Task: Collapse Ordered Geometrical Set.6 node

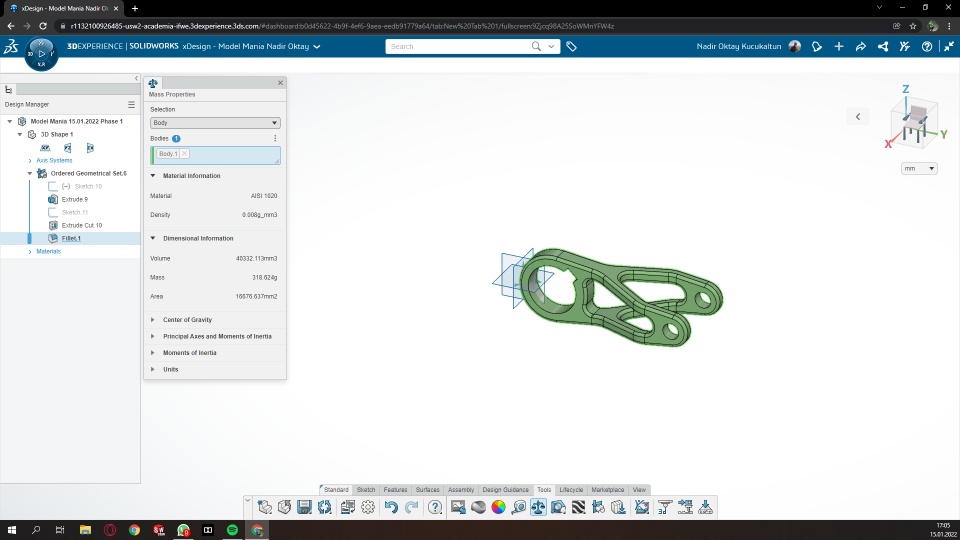Action: (x=29, y=173)
